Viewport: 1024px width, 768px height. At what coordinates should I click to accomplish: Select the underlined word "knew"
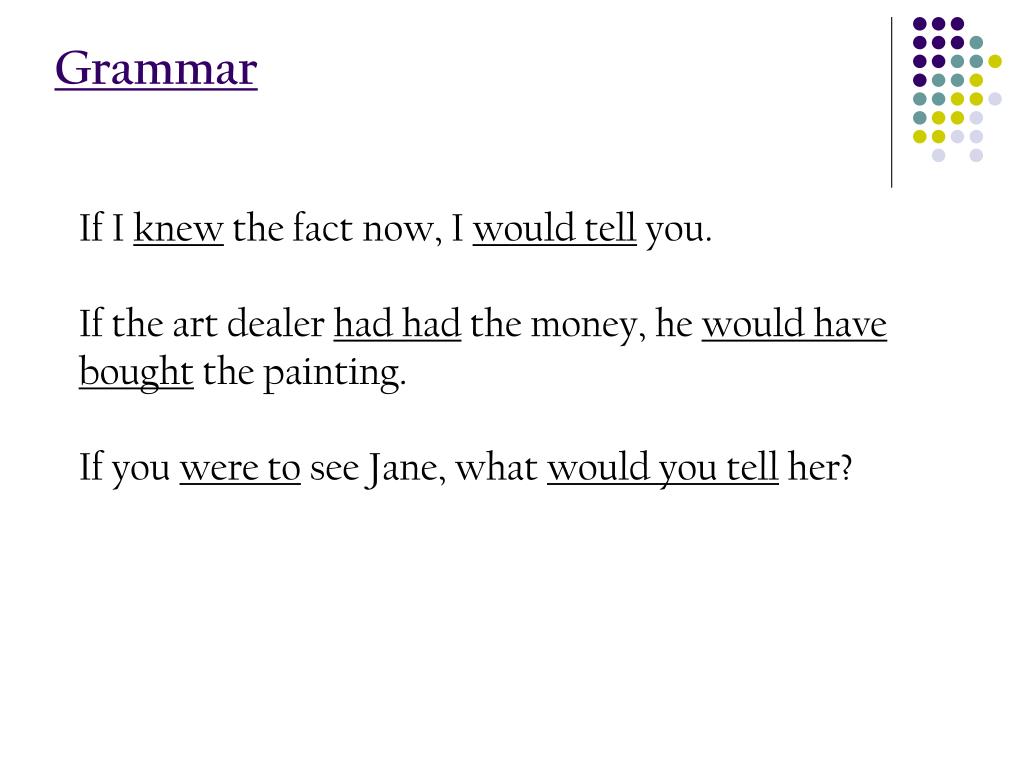[x=179, y=229]
